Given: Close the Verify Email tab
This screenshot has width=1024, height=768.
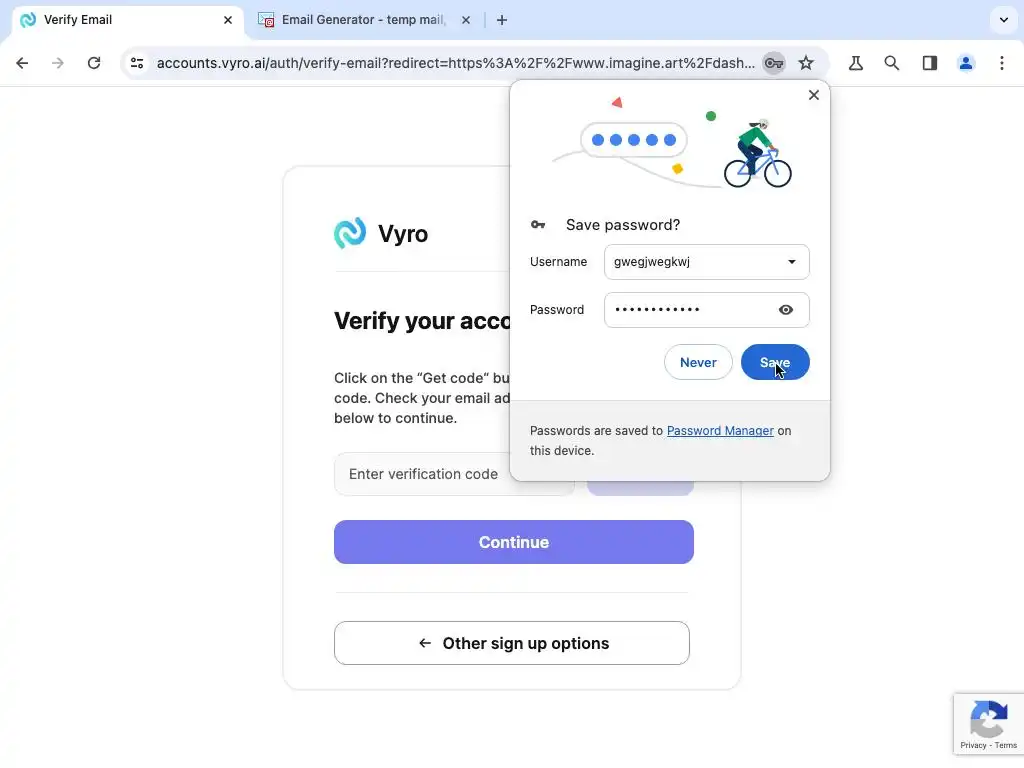Looking at the screenshot, I should (228, 20).
